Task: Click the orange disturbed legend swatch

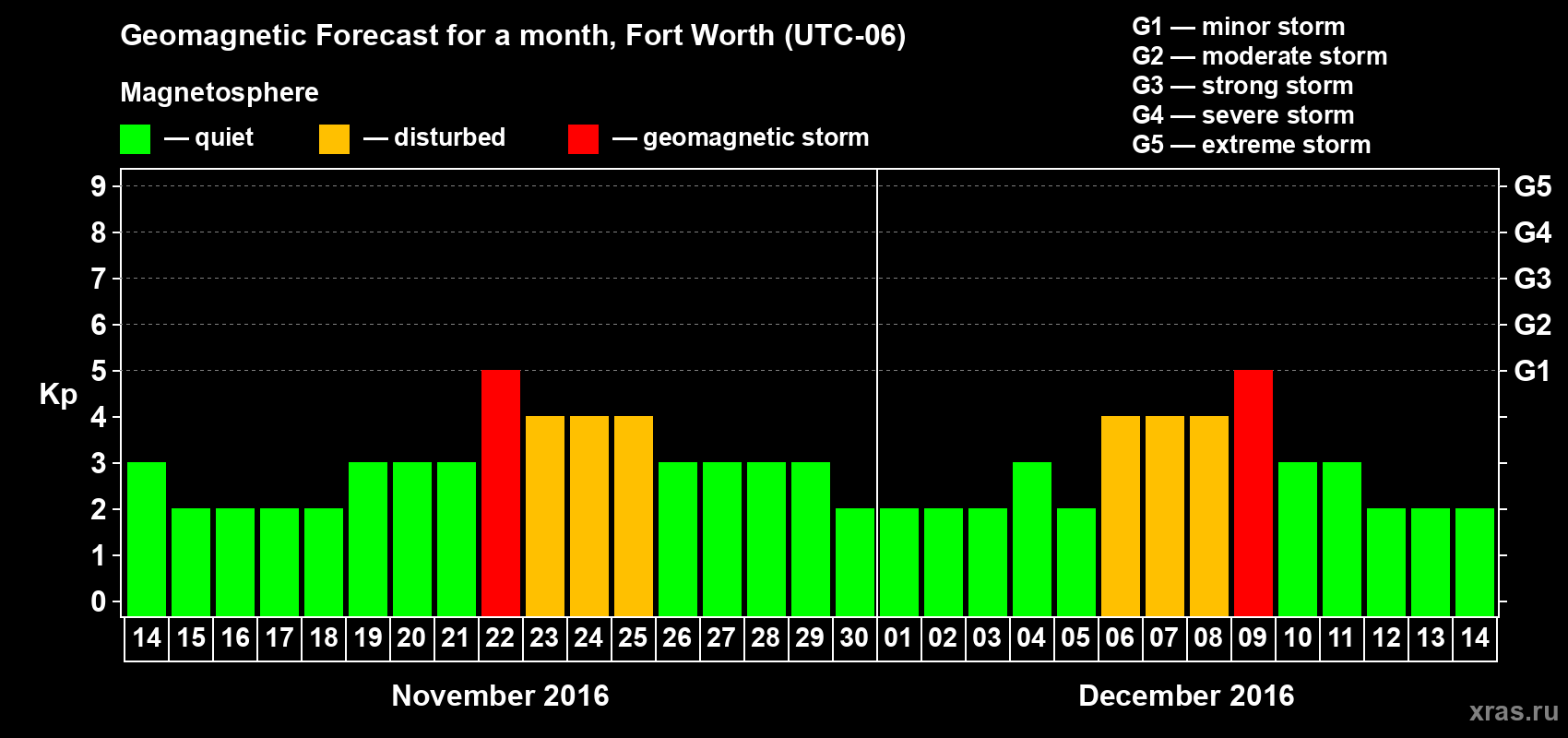Action: (x=334, y=139)
